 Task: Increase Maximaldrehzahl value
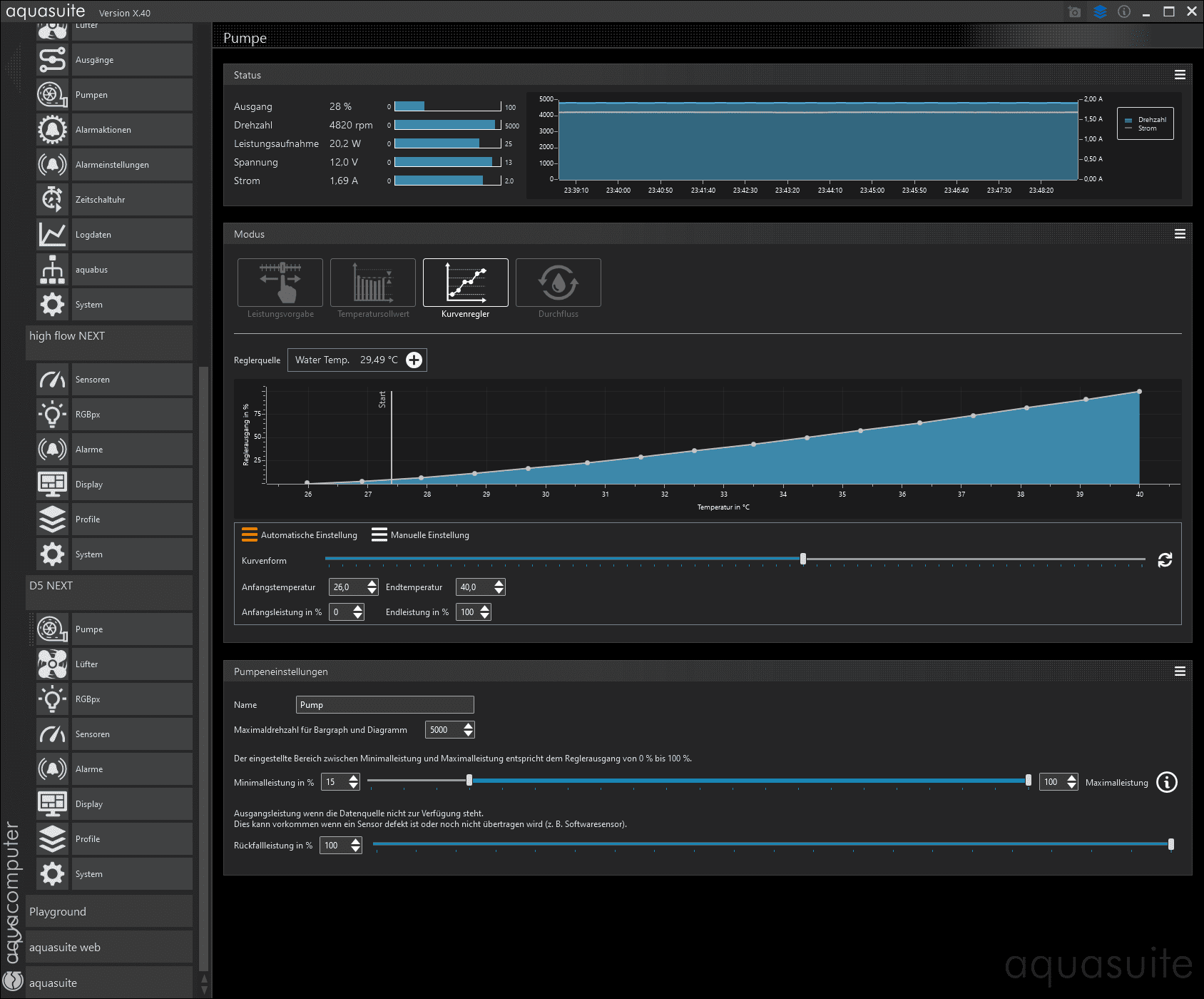(x=468, y=726)
